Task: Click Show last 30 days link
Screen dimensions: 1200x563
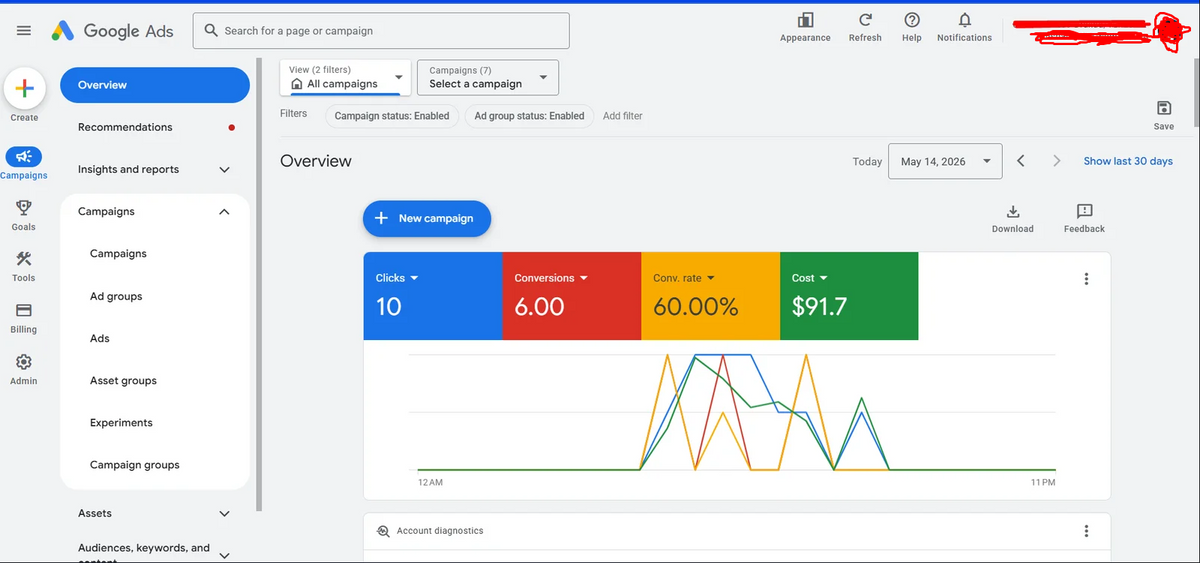Action: pyautogui.click(x=1128, y=161)
